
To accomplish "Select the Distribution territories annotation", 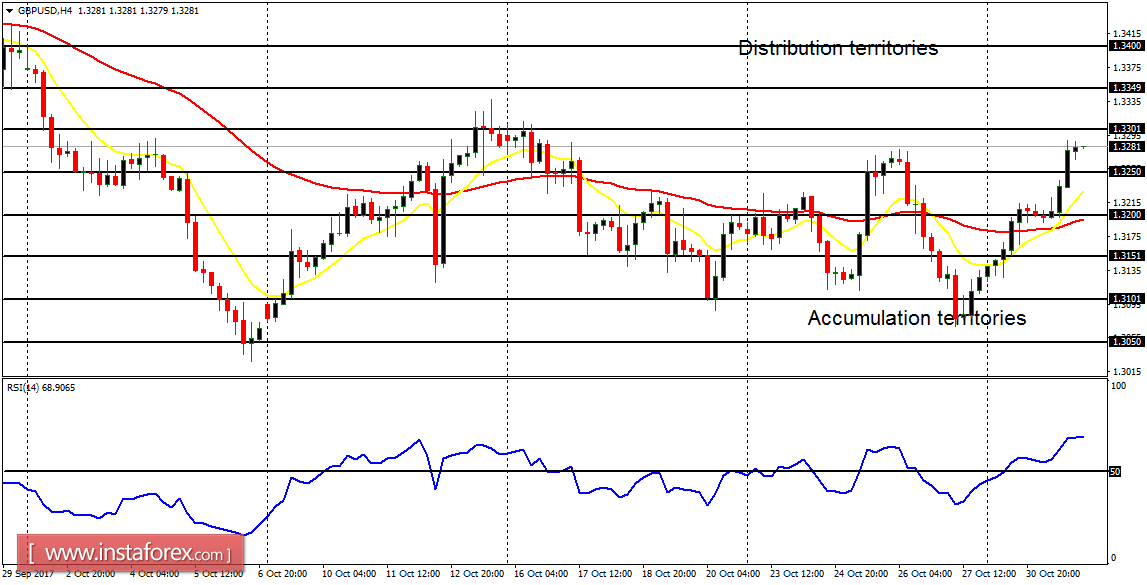I will [x=838, y=47].
